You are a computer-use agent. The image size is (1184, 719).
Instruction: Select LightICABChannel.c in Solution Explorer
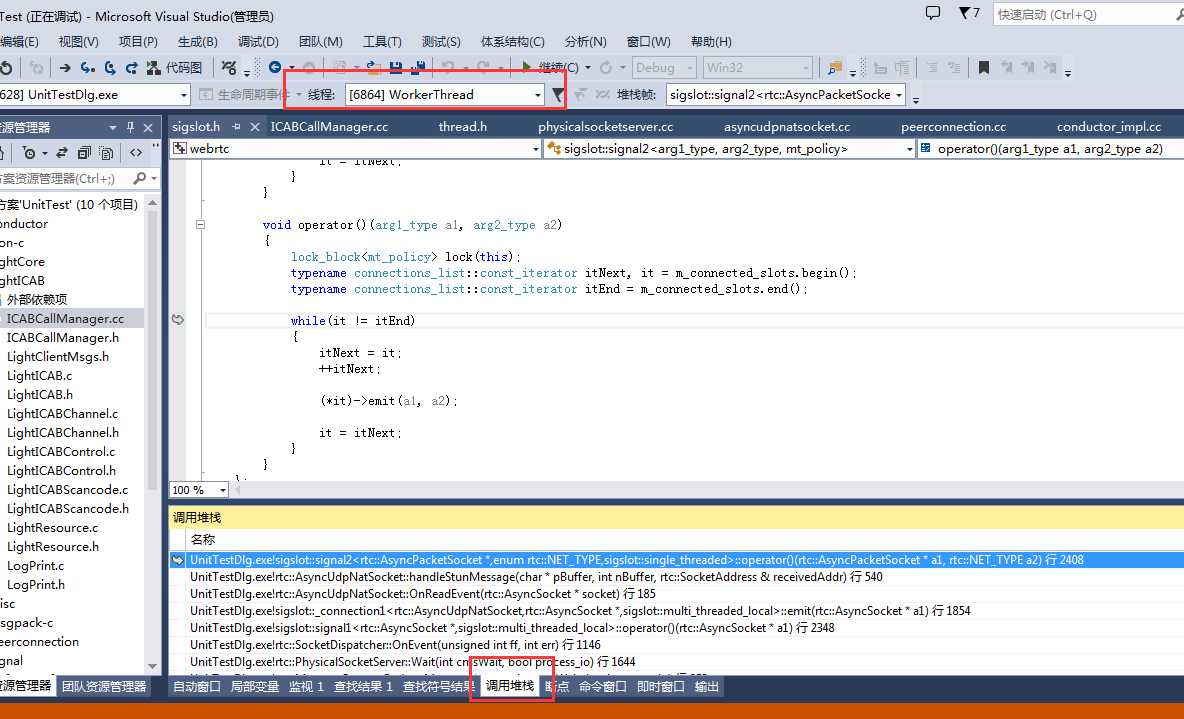click(63, 414)
